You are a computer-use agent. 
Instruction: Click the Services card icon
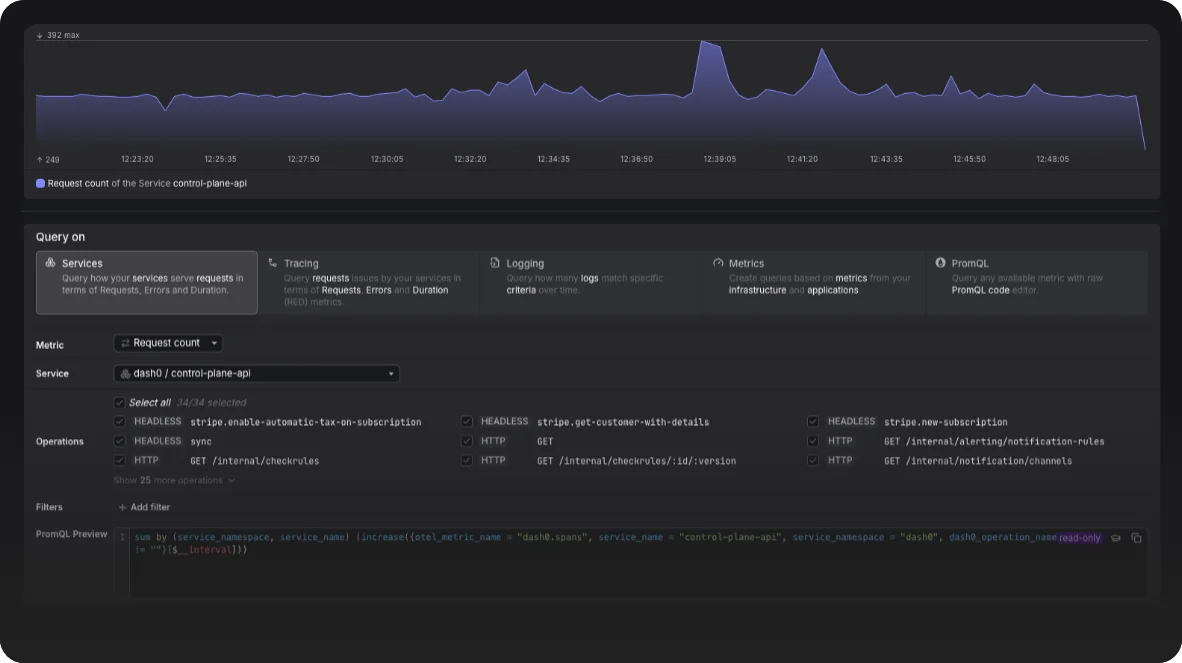tap(51, 263)
